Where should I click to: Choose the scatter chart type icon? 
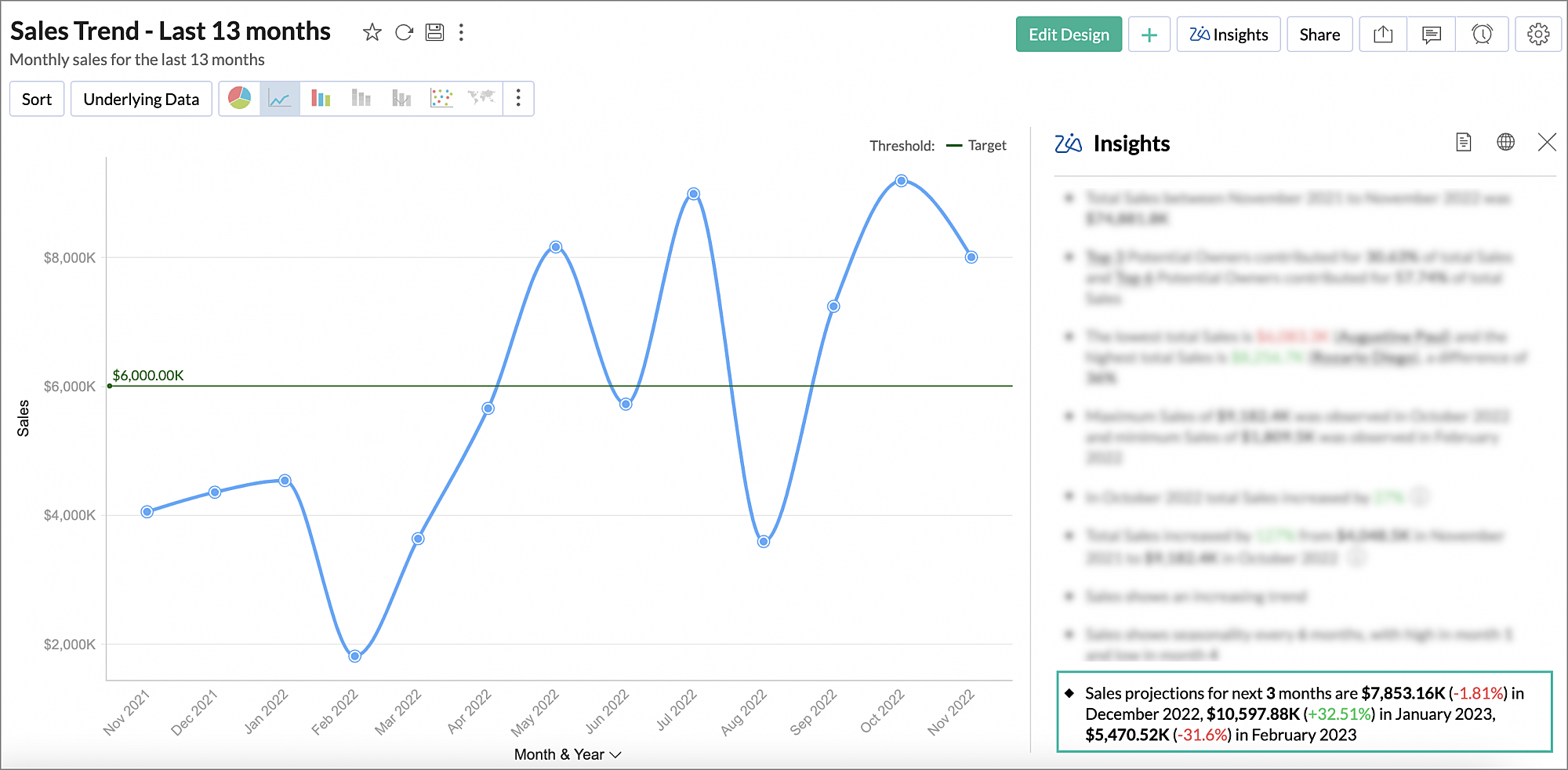point(441,98)
